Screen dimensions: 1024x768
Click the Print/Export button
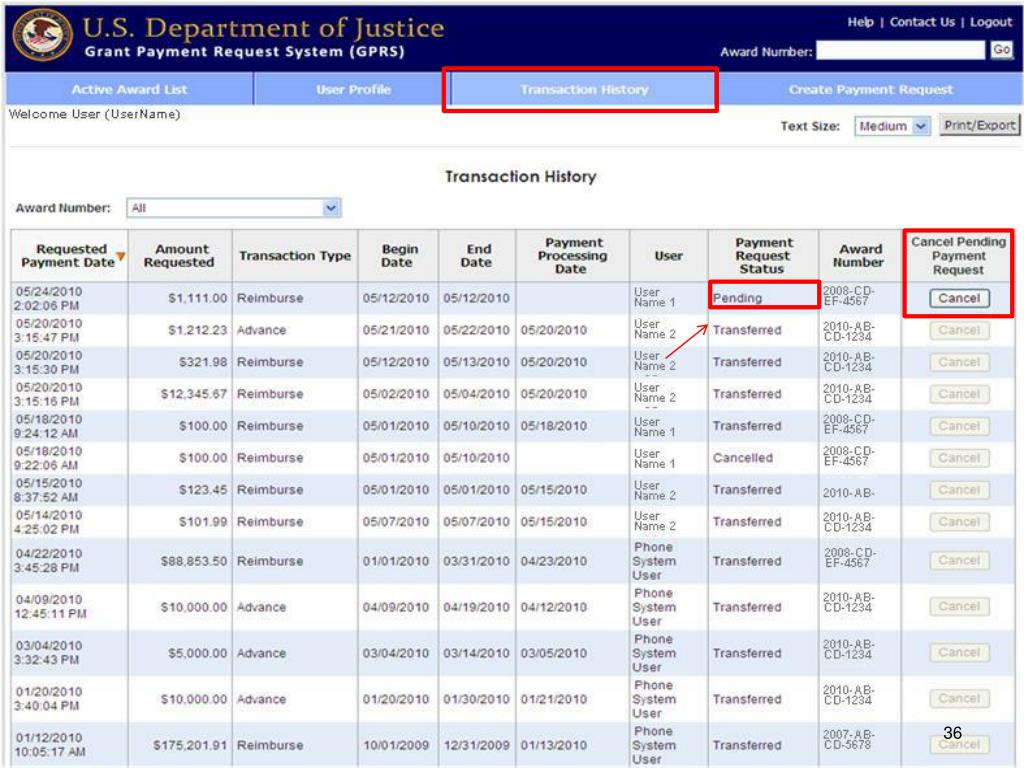click(979, 126)
